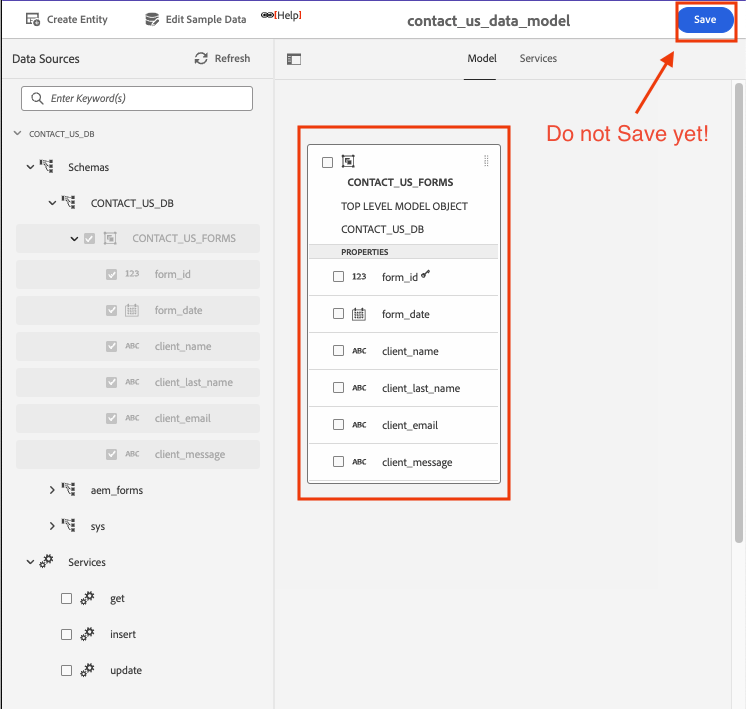The height and width of the screenshot is (709, 746).
Task: Switch to the Model tab
Action: click(x=481, y=59)
